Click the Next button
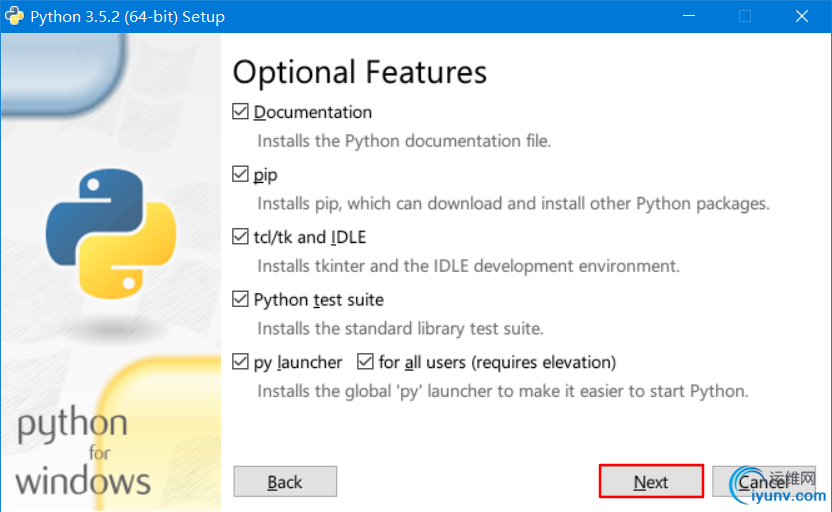832x512 pixels. [651, 481]
